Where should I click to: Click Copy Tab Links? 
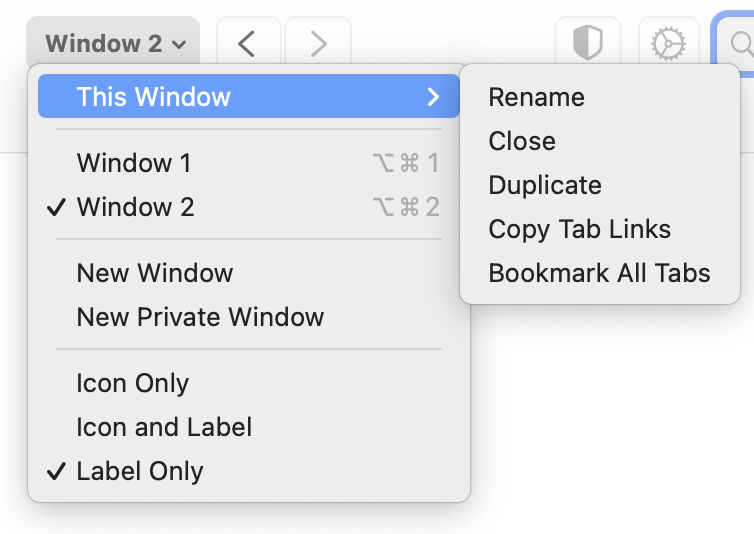(579, 229)
